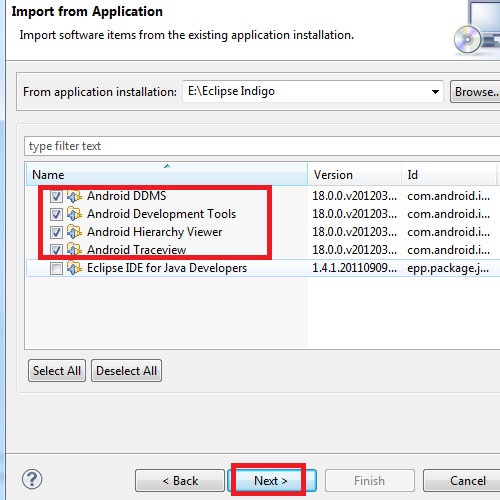This screenshot has width=500, height=500.
Task: Click the help question mark icon
Action: 32,480
